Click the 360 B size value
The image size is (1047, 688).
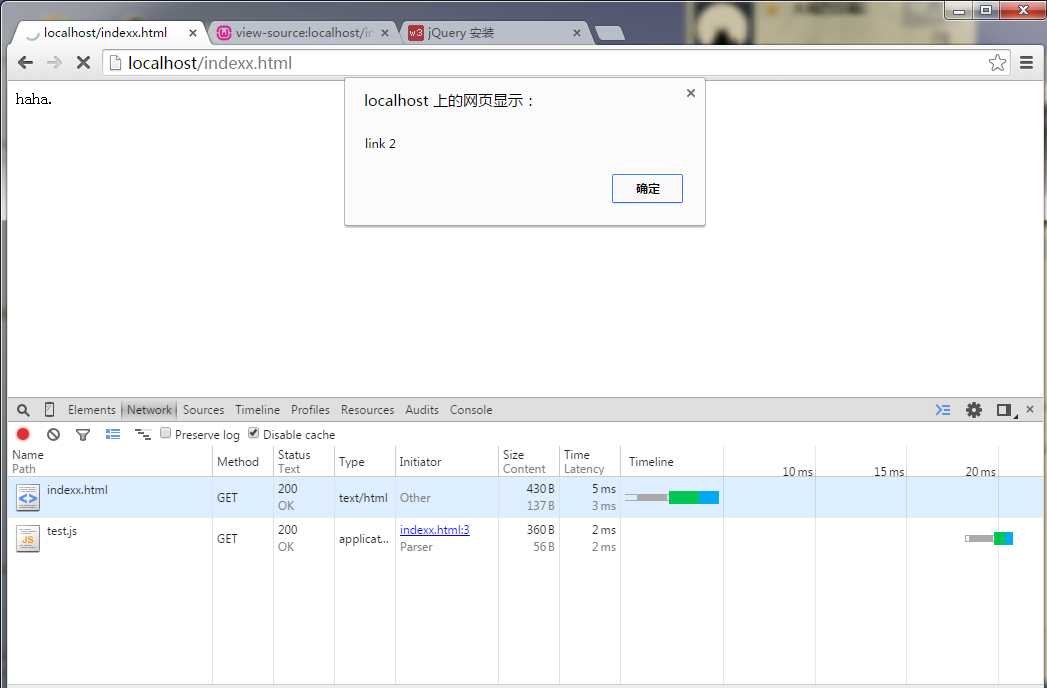(541, 530)
